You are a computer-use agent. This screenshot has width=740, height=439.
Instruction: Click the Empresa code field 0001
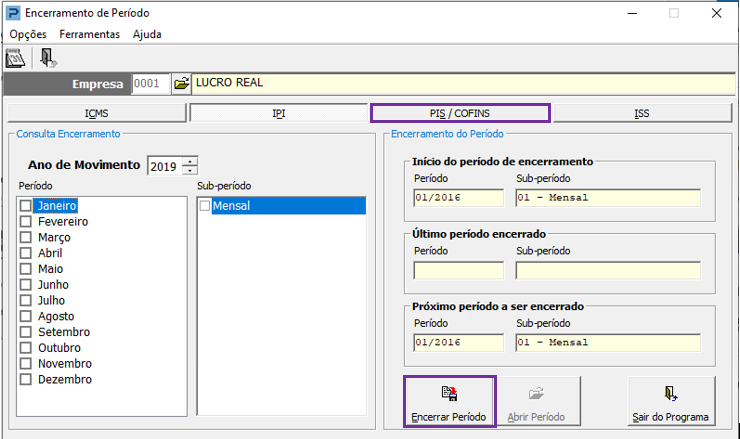150,84
